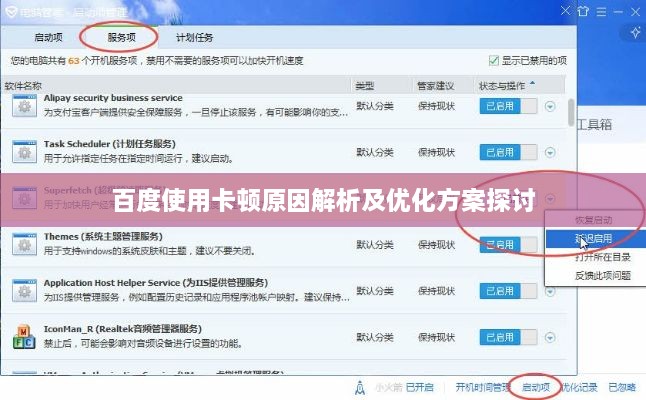Click the Alipay security service gear icon
Screen dimensions: 646x400
(x=24, y=106)
